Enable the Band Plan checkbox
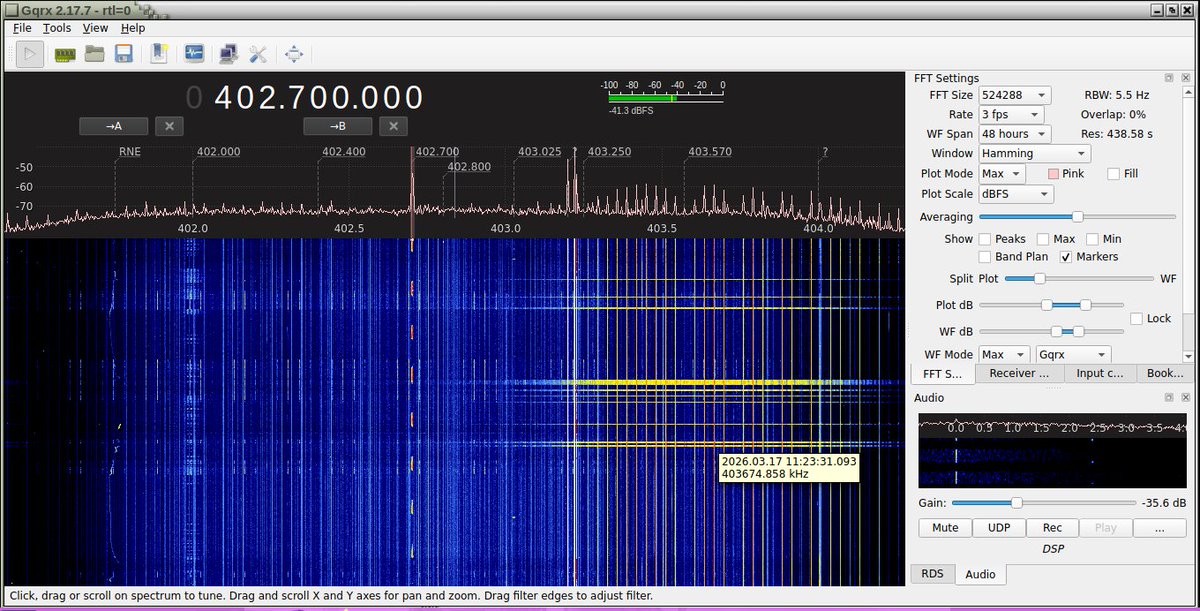Screen dimensions: 1200x611 click(984, 257)
